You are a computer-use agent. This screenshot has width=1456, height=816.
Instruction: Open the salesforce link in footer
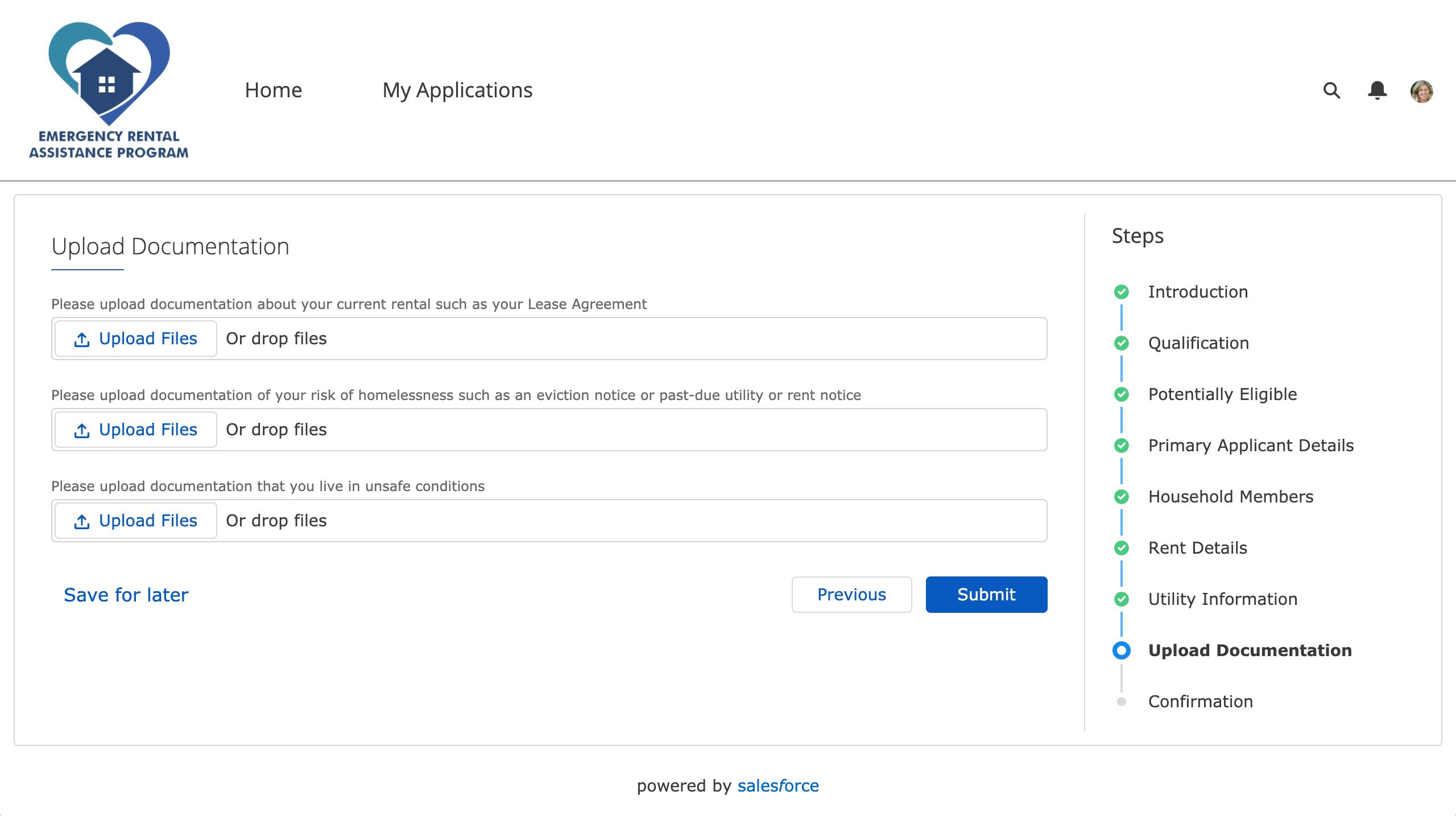[778, 786]
